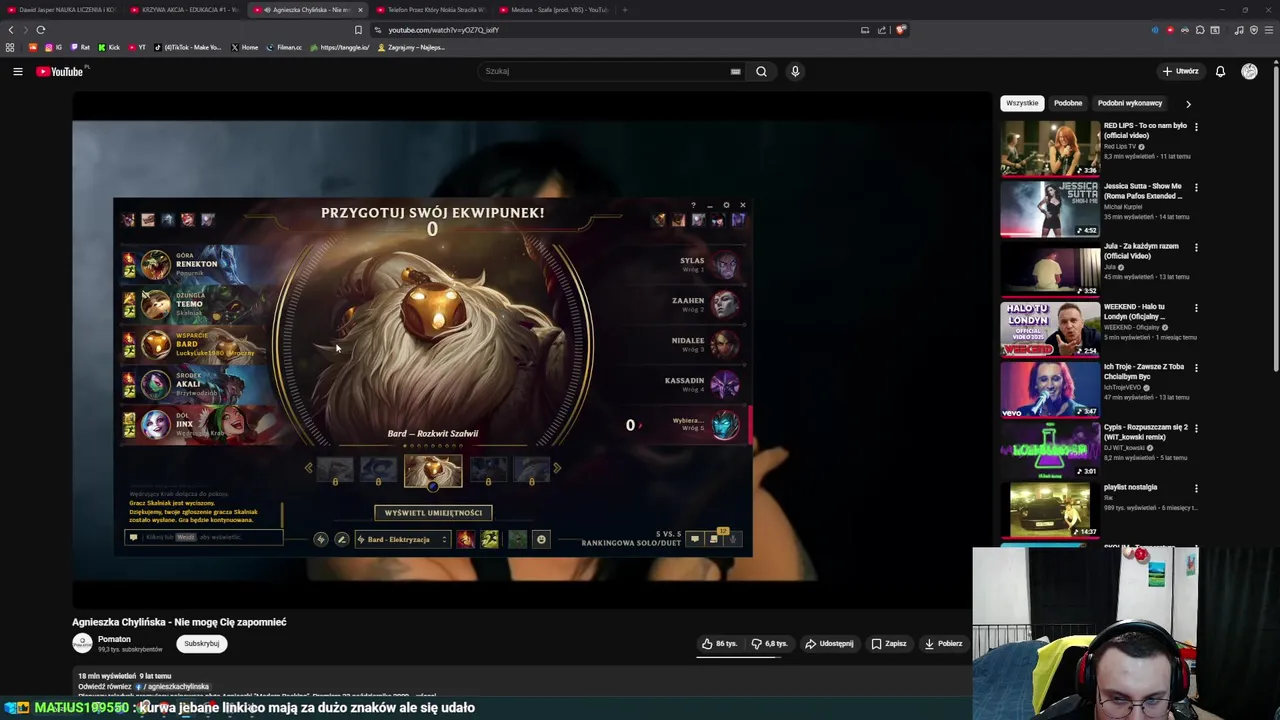Click the YouTube search magnifier button
1280x720 pixels.
(761, 71)
